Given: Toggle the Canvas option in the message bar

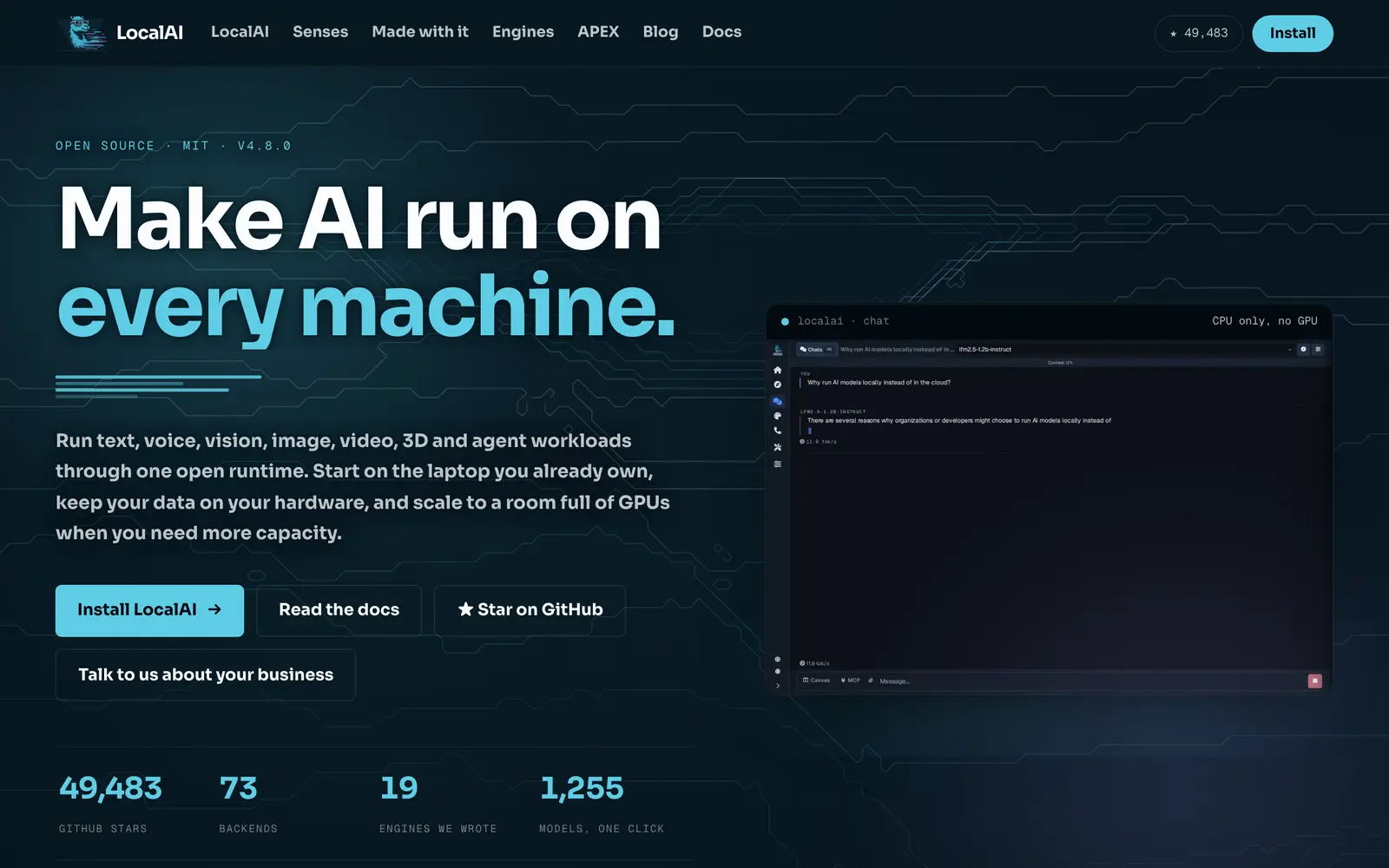Looking at the screenshot, I should click(x=817, y=681).
